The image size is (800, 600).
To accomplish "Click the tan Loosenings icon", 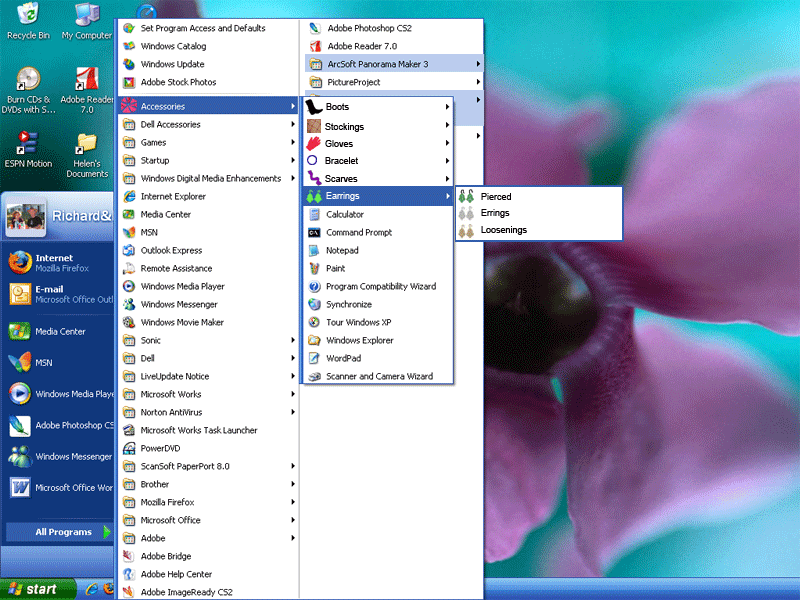I will [466, 230].
